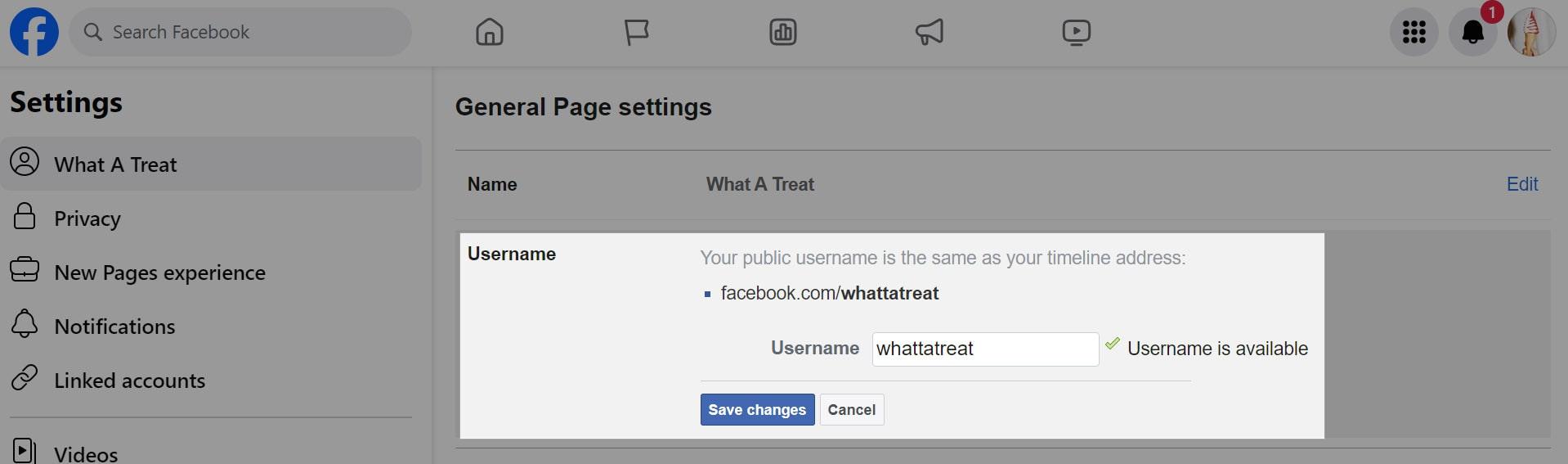
Task: Open the Ad Center megaphone icon
Action: (930, 32)
